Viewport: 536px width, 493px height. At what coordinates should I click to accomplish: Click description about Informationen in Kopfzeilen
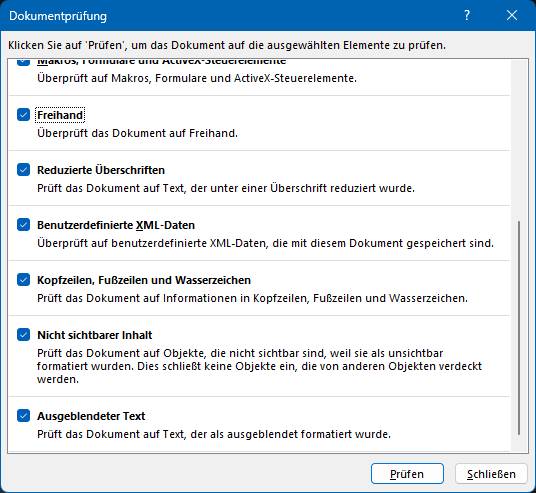click(x=252, y=298)
